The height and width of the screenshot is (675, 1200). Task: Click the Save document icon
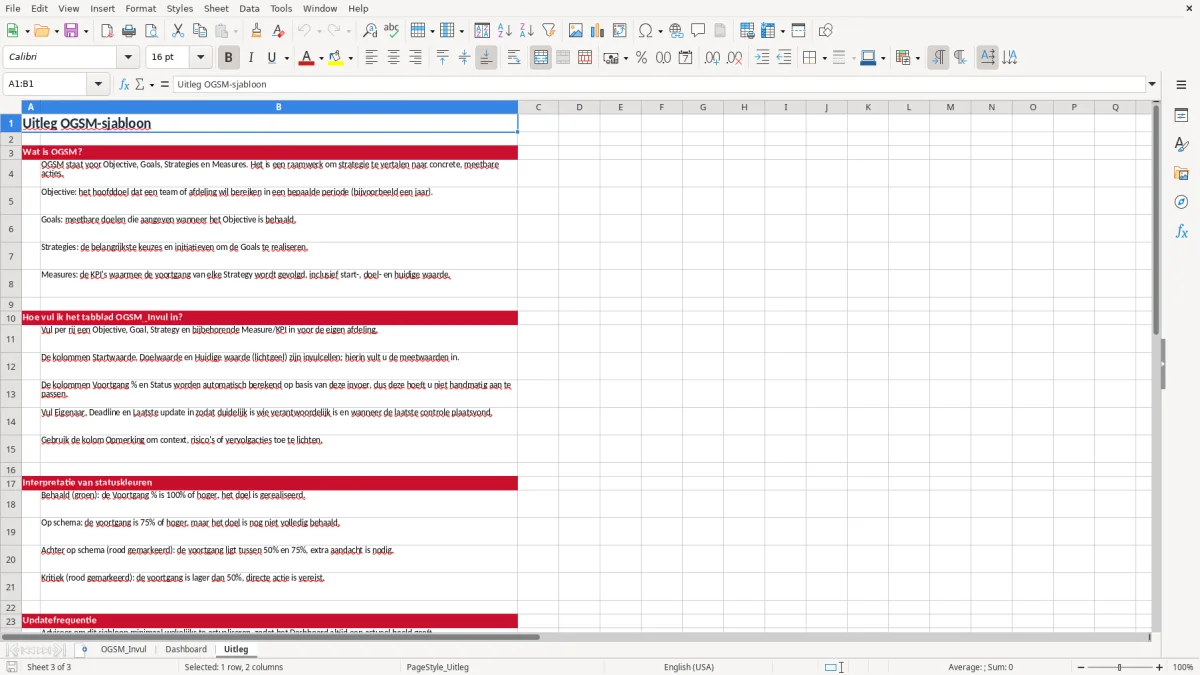[71, 31]
